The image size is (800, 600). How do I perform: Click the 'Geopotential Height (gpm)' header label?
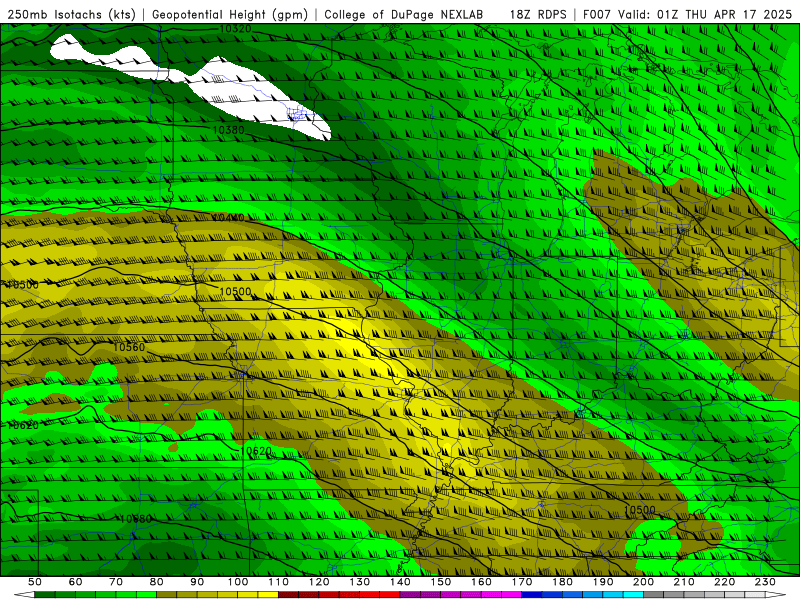(230, 14)
